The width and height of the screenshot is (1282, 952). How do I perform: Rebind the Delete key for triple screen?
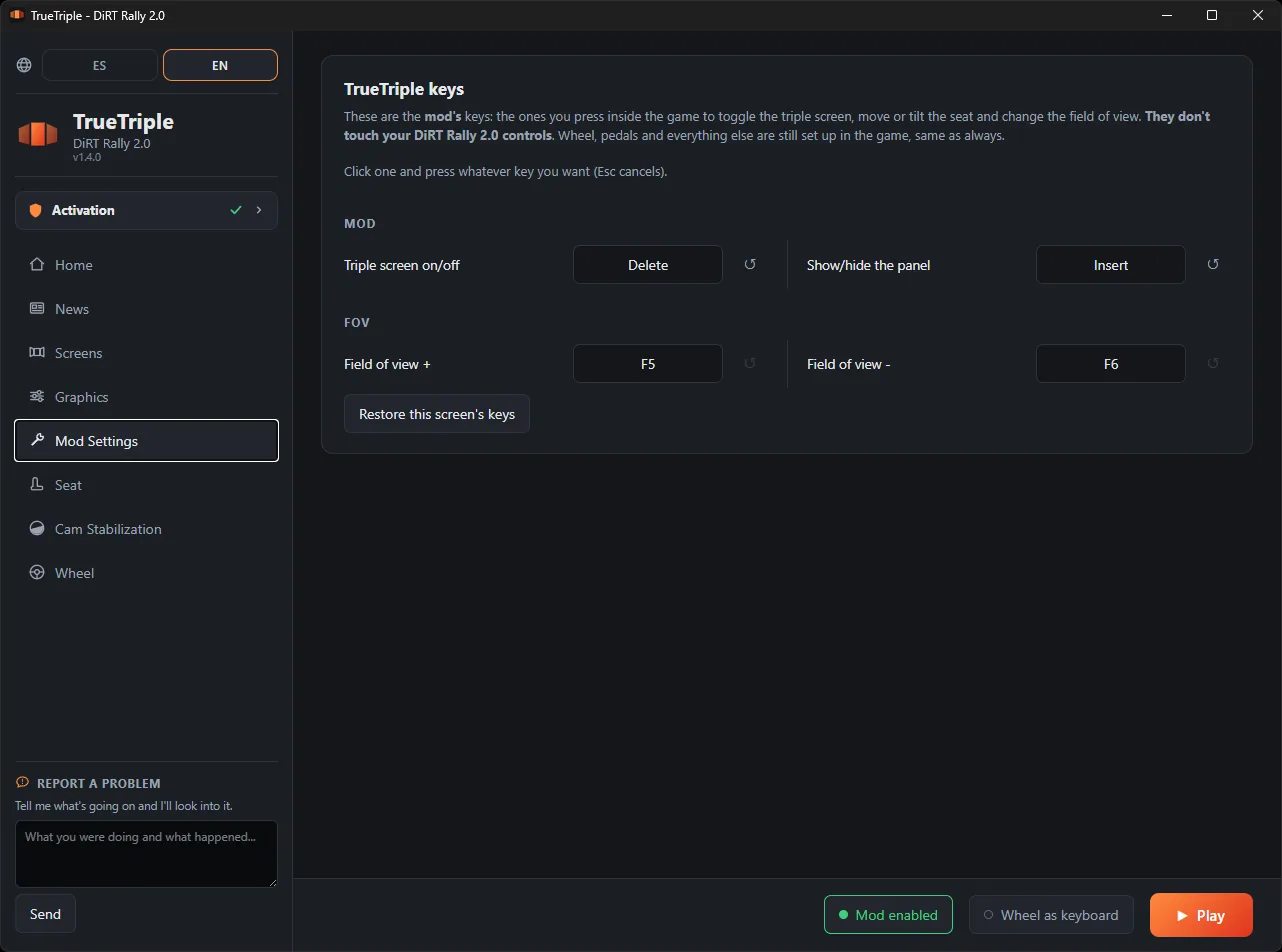click(x=648, y=265)
